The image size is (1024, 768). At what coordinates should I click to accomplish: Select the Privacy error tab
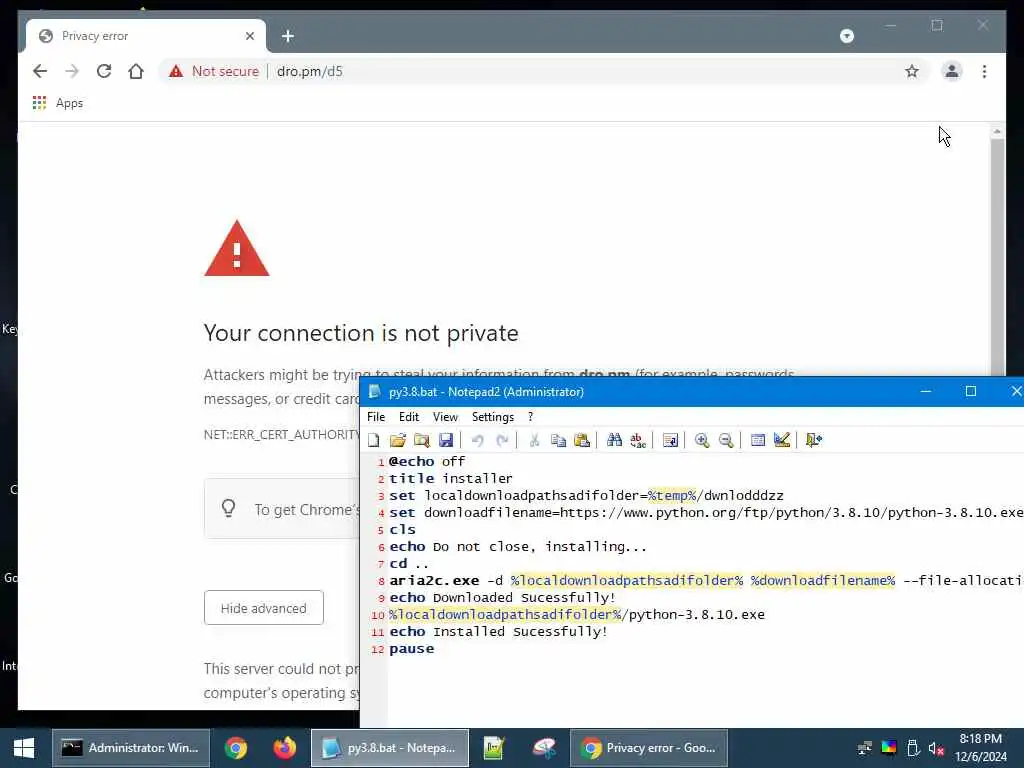click(x=146, y=36)
